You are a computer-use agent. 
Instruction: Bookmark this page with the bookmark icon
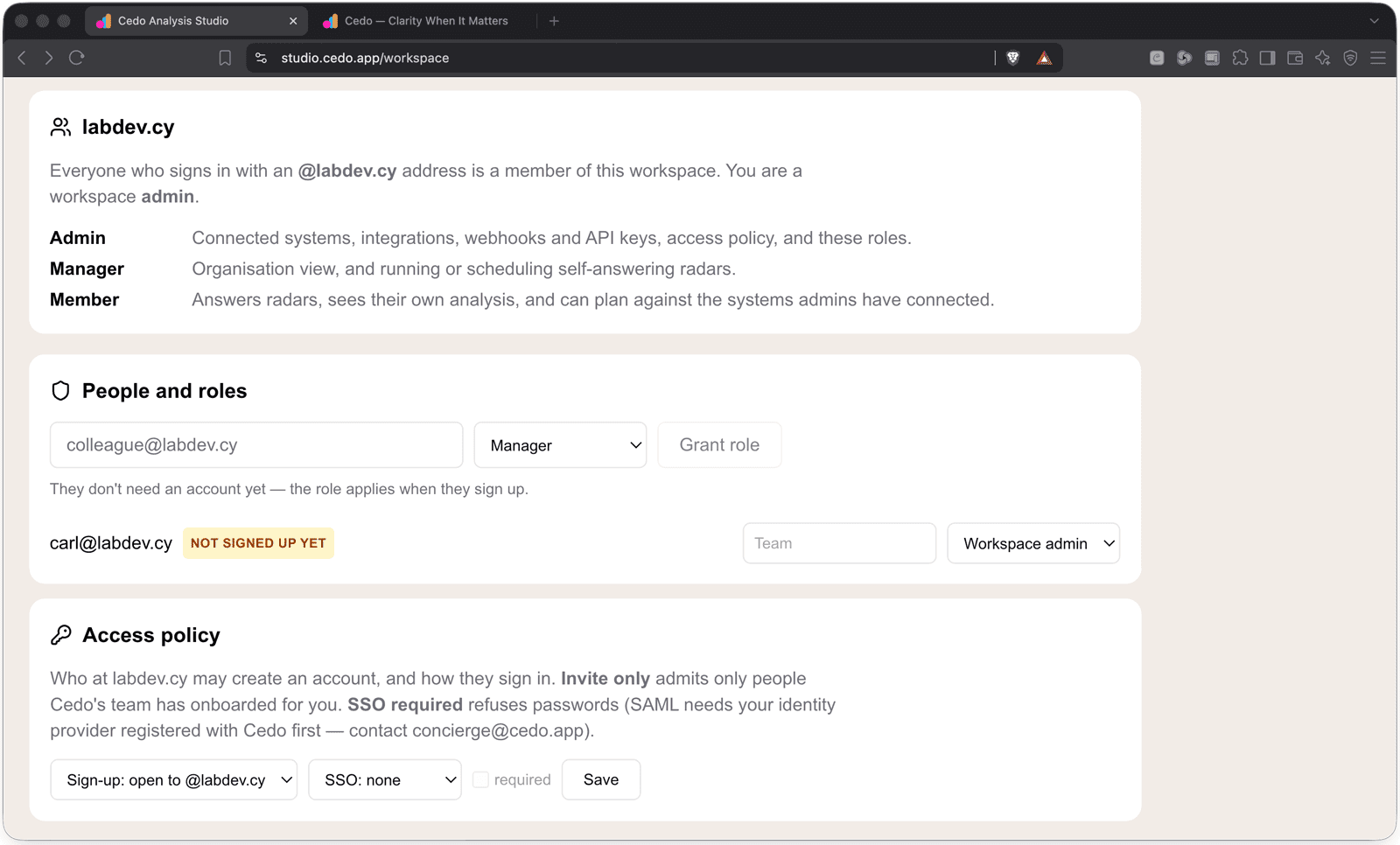pos(225,58)
